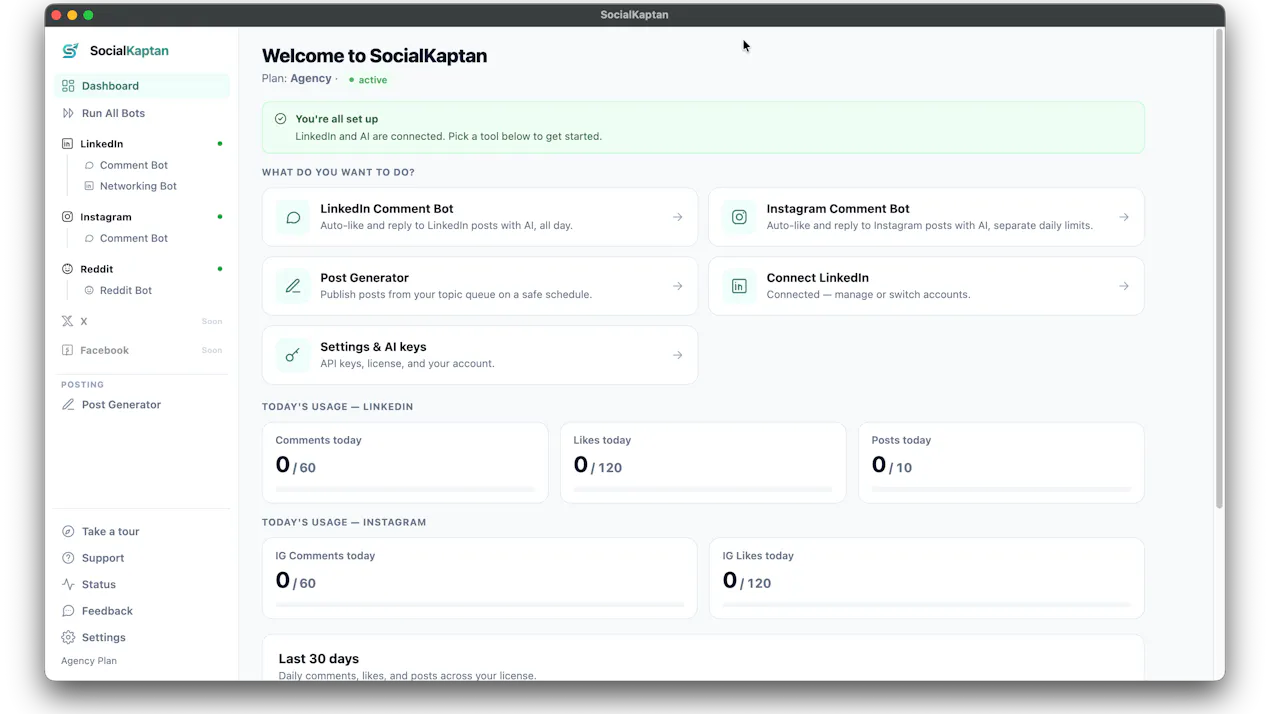
Task: Click the Instagram camera icon in sidebar
Action: coord(67,217)
